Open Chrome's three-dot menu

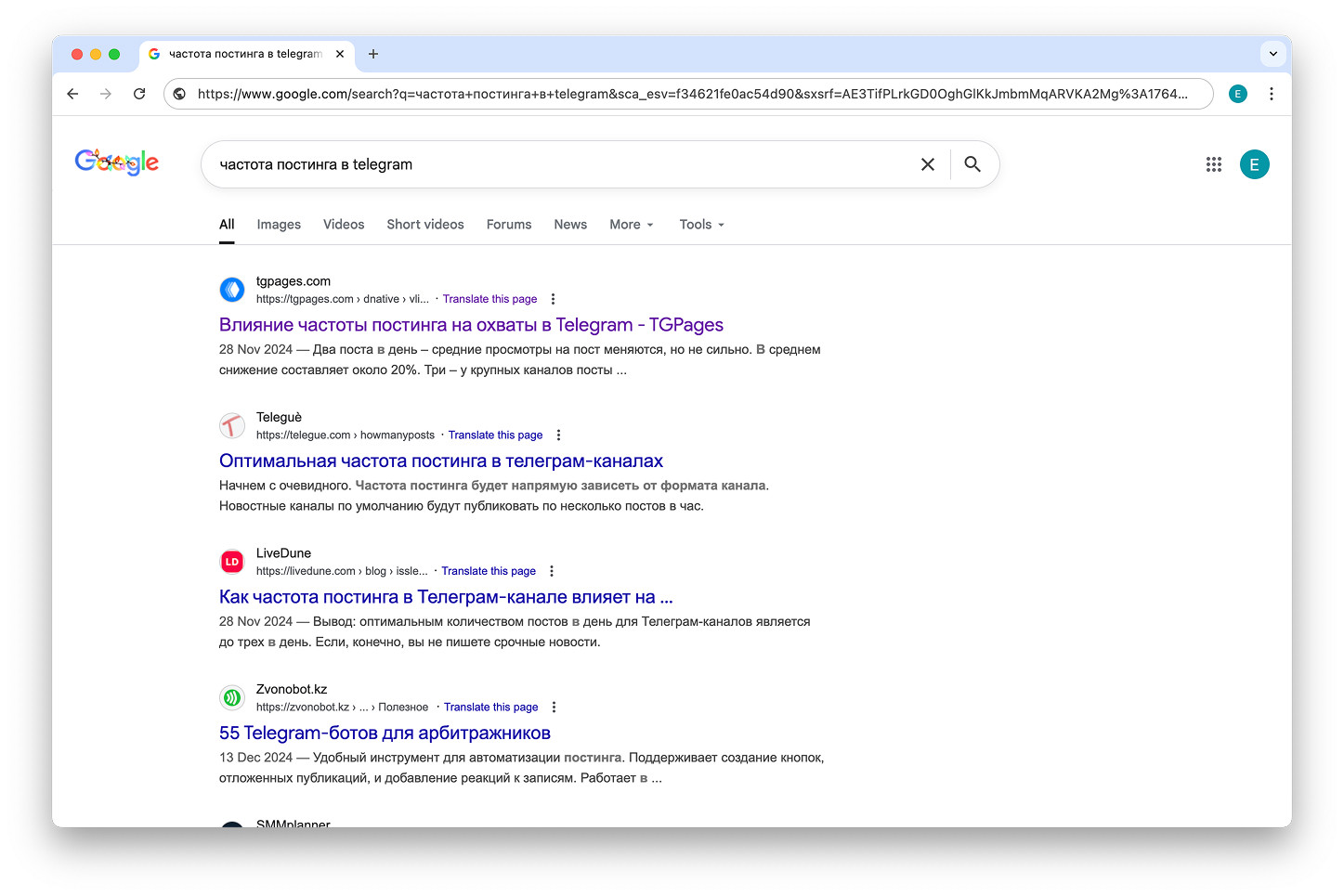1272,94
